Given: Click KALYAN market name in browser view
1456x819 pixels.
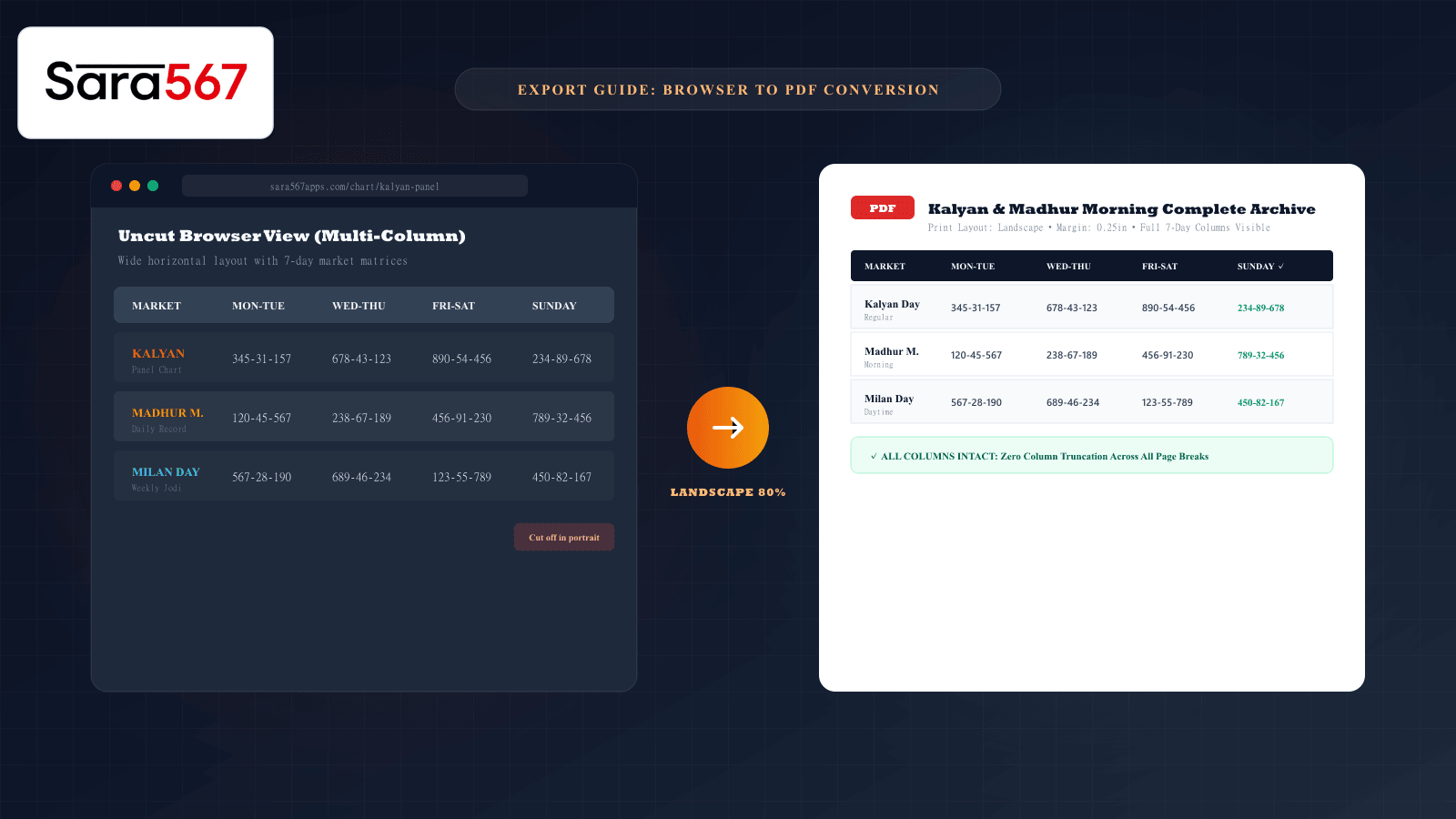Looking at the screenshot, I should pos(158,353).
